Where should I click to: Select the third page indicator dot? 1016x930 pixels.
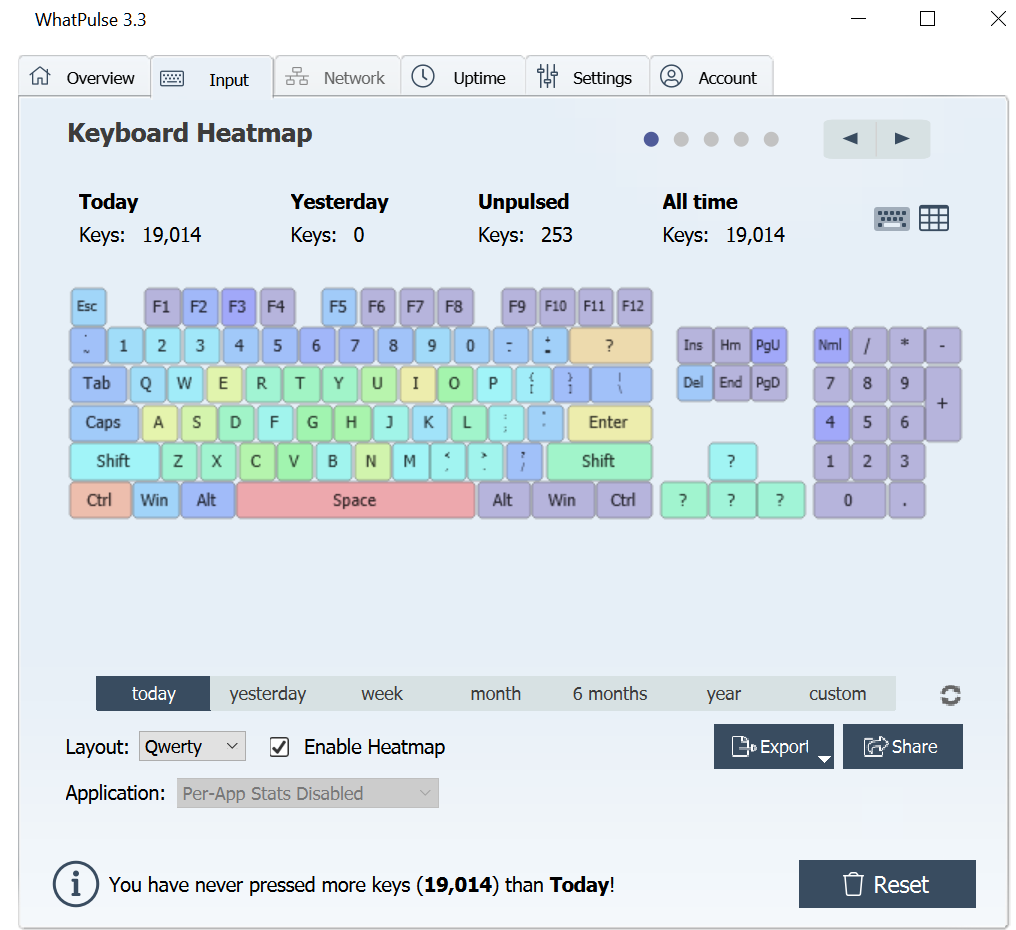click(x=711, y=139)
